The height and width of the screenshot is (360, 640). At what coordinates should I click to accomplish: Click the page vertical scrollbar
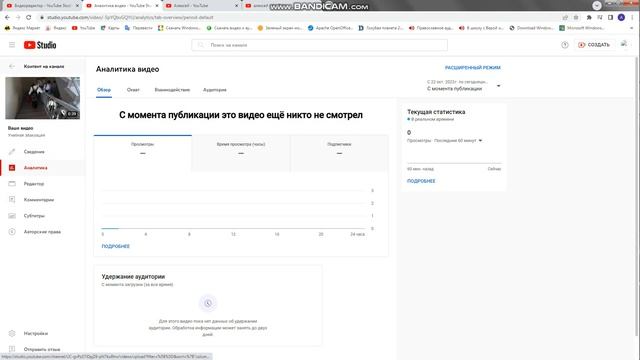(x=637, y=196)
